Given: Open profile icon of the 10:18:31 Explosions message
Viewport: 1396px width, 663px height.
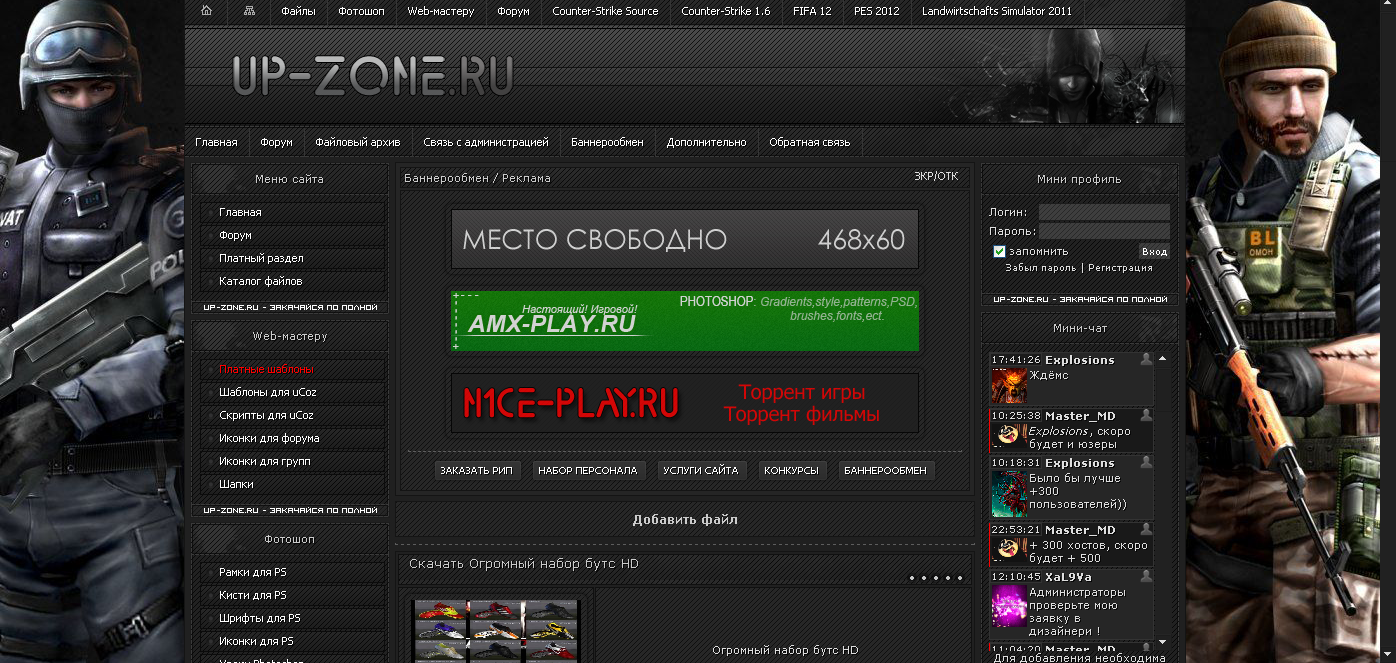Looking at the screenshot, I should point(1146,463).
